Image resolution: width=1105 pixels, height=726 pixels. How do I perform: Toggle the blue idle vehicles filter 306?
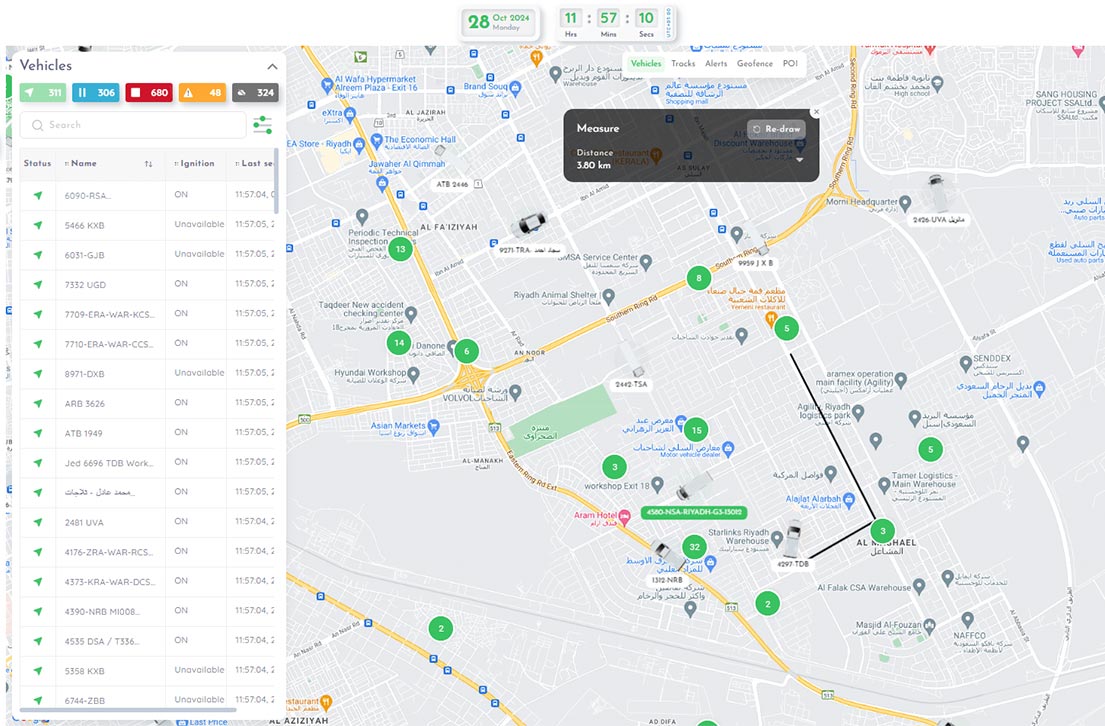tap(96, 93)
